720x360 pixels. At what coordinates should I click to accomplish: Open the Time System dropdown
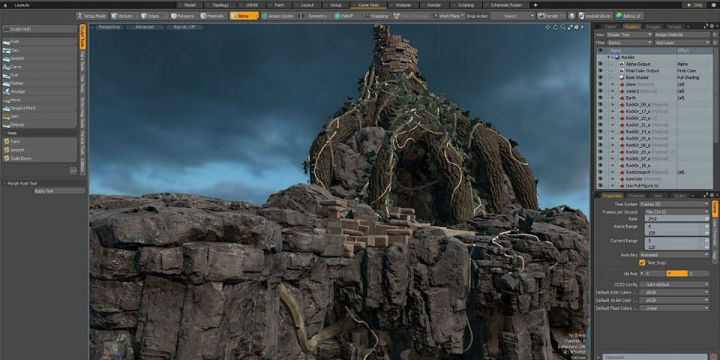[x=675, y=204]
